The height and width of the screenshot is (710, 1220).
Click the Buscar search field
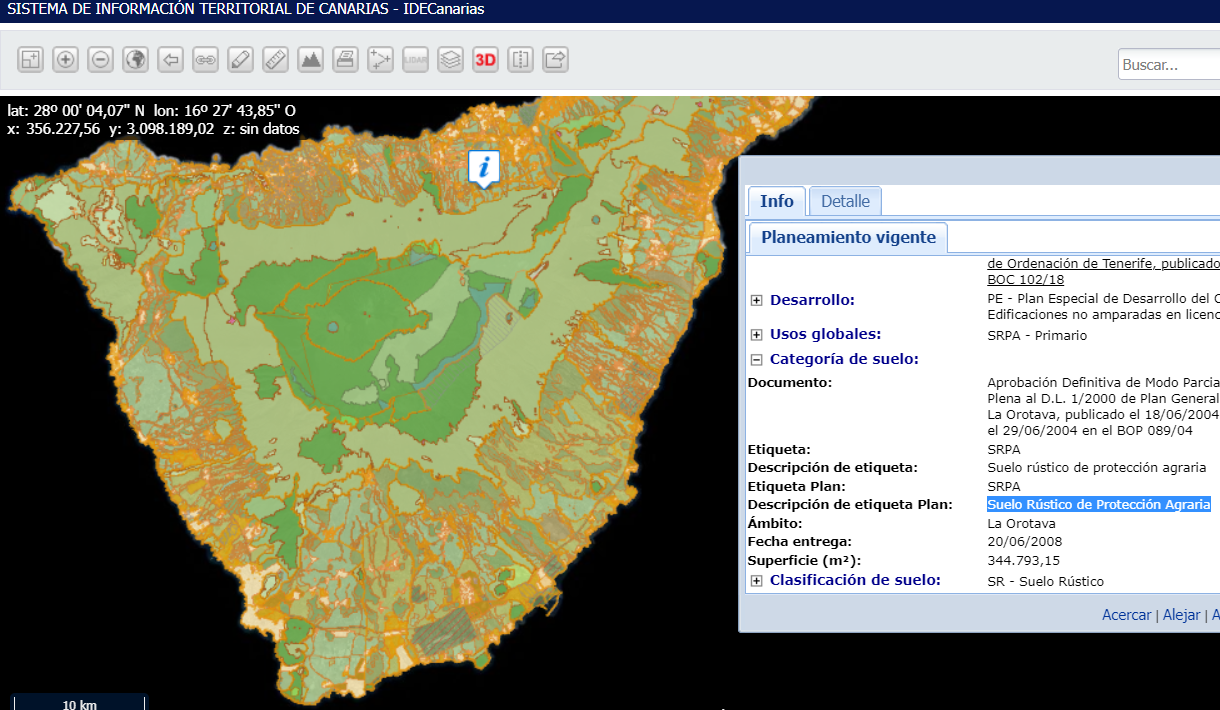(1168, 65)
